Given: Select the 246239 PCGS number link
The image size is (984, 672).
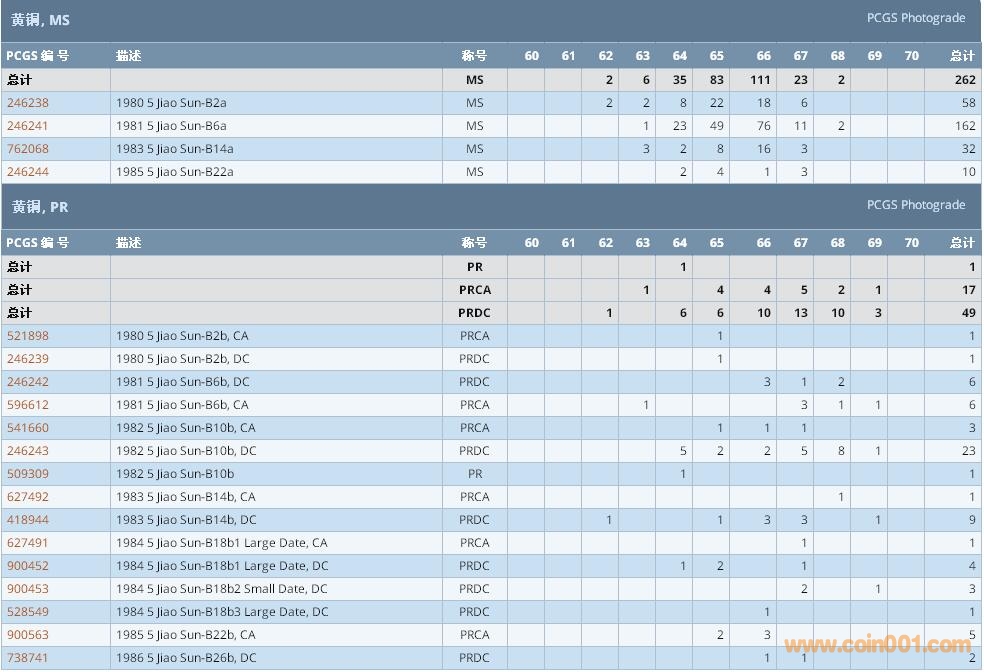Looking at the screenshot, I should click(x=28, y=359).
